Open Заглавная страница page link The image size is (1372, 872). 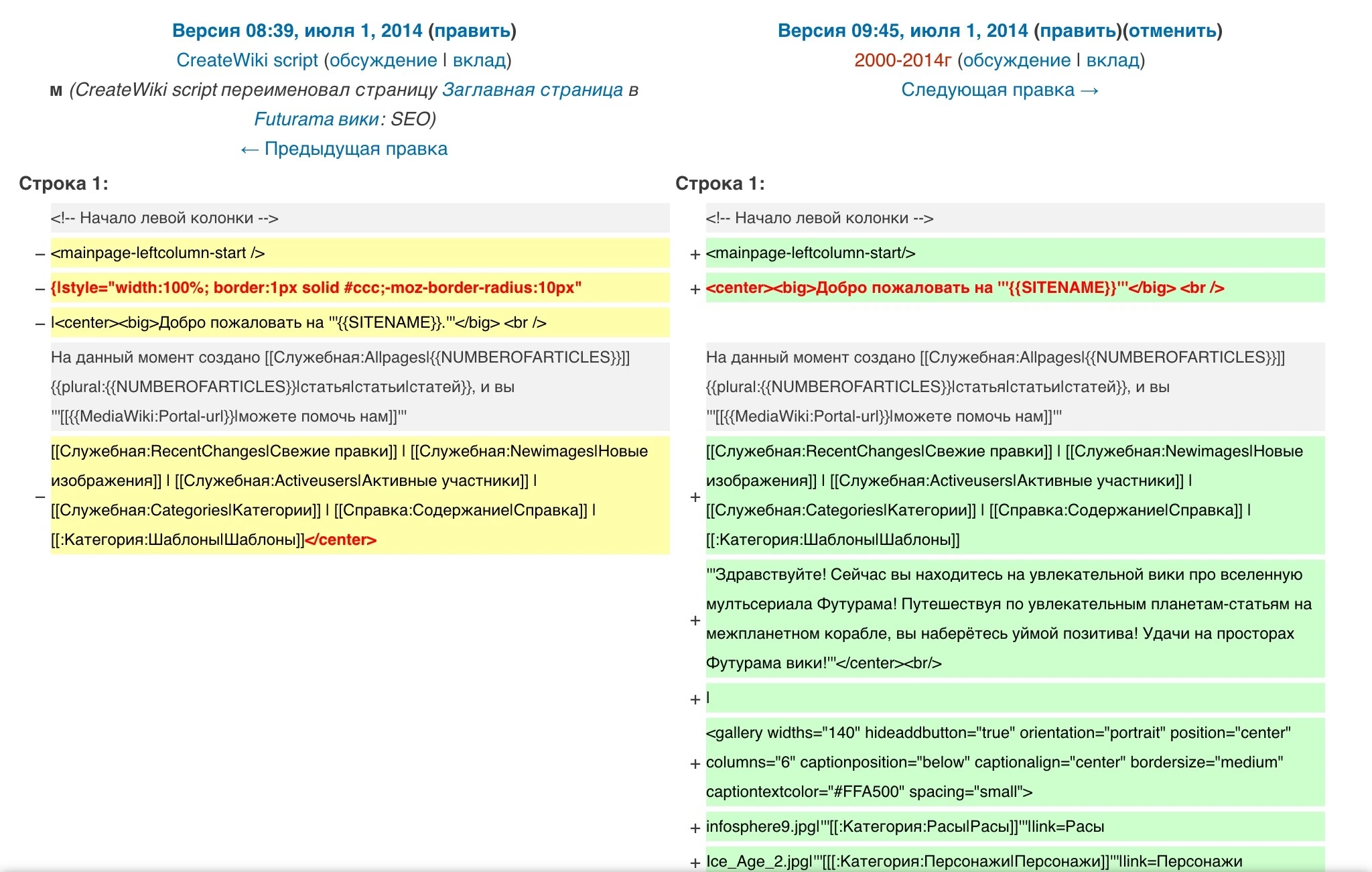533,90
